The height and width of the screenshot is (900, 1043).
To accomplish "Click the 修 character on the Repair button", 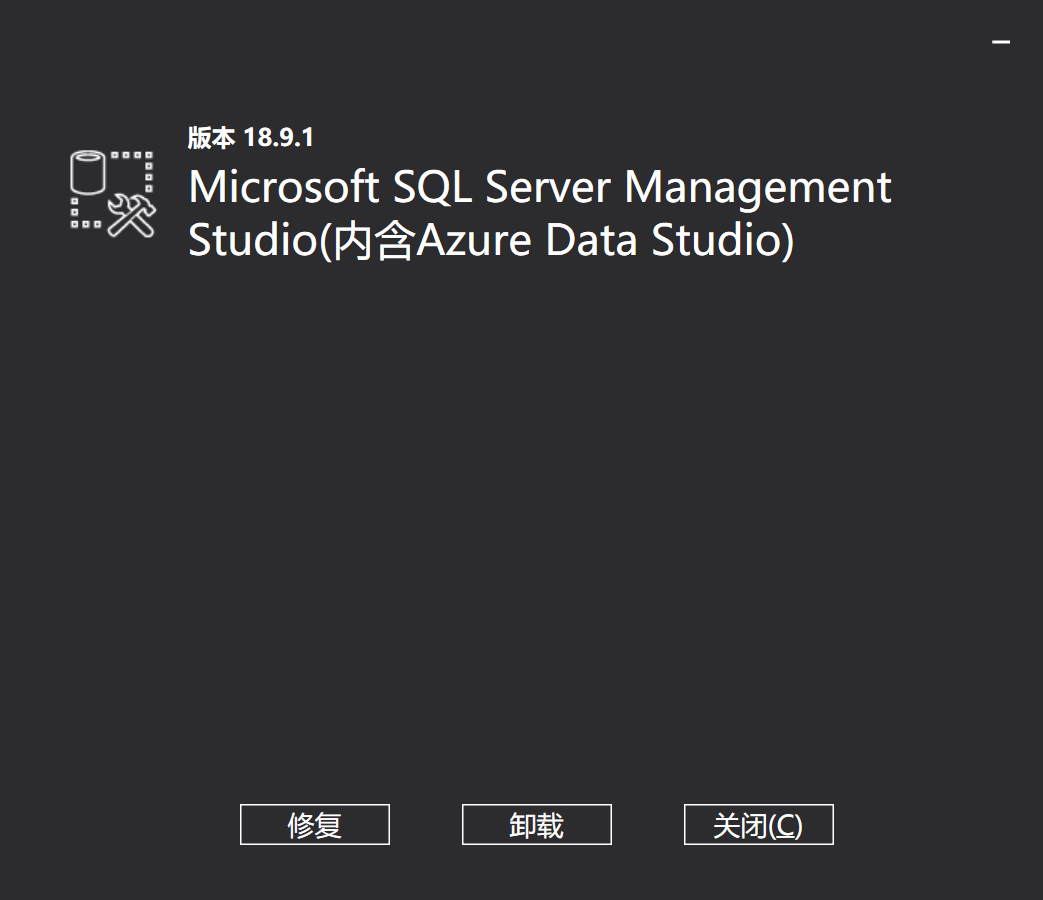I will 301,825.
